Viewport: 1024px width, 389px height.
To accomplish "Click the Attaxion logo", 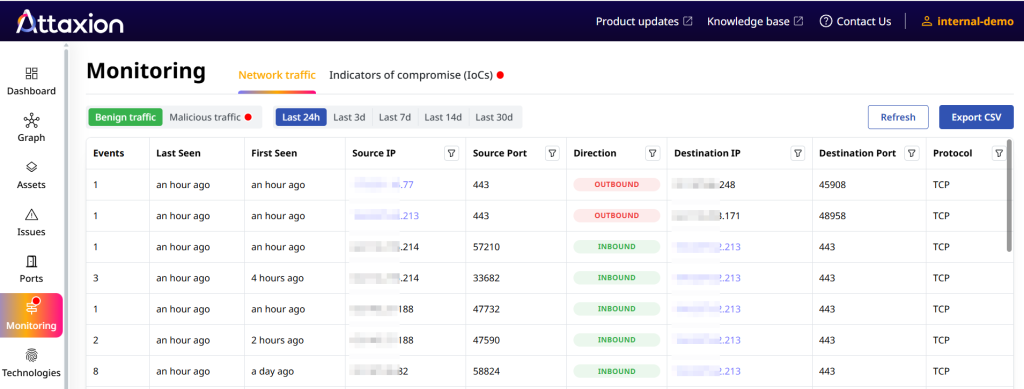I will (x=69, y=22).
